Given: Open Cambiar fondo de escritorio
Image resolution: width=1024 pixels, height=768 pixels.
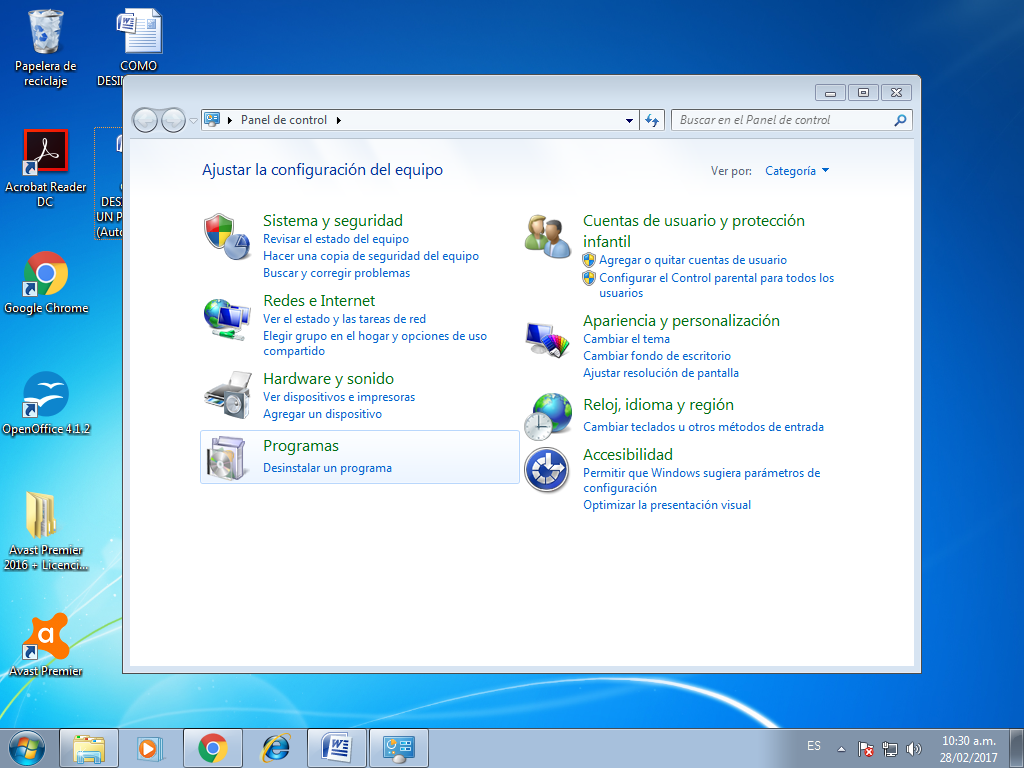Looking at the screenshot, I should point(657,356).
